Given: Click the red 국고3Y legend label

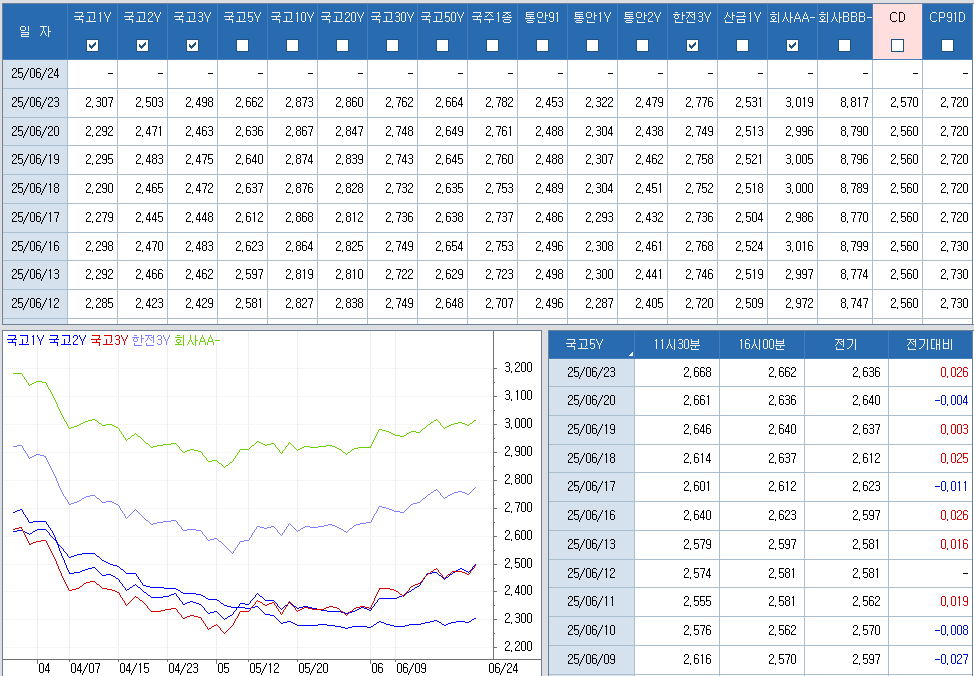Looking at the screenshot, I should tap(109, 340).
